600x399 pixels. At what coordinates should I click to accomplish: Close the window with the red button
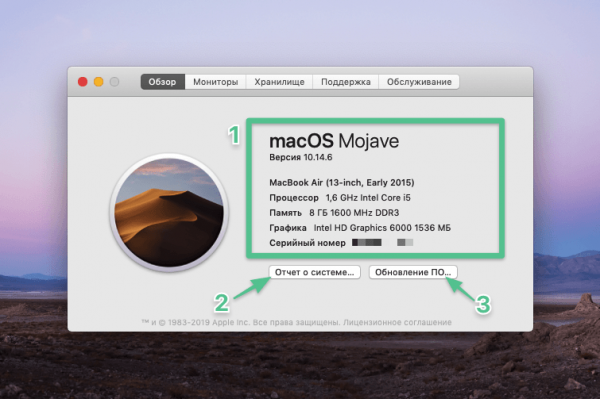click(x=83, y=82)
